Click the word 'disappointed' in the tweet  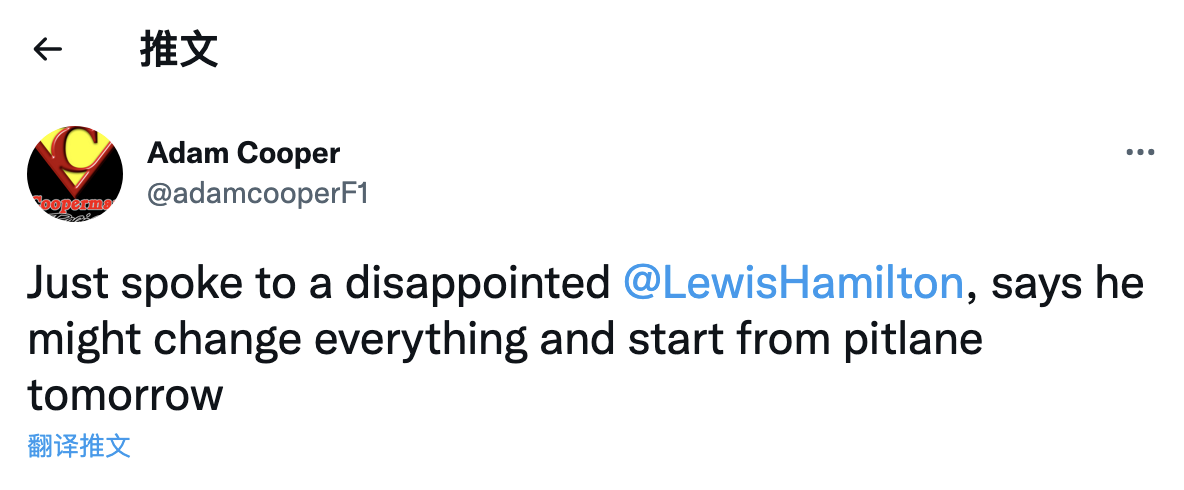[x=478, y=284]
